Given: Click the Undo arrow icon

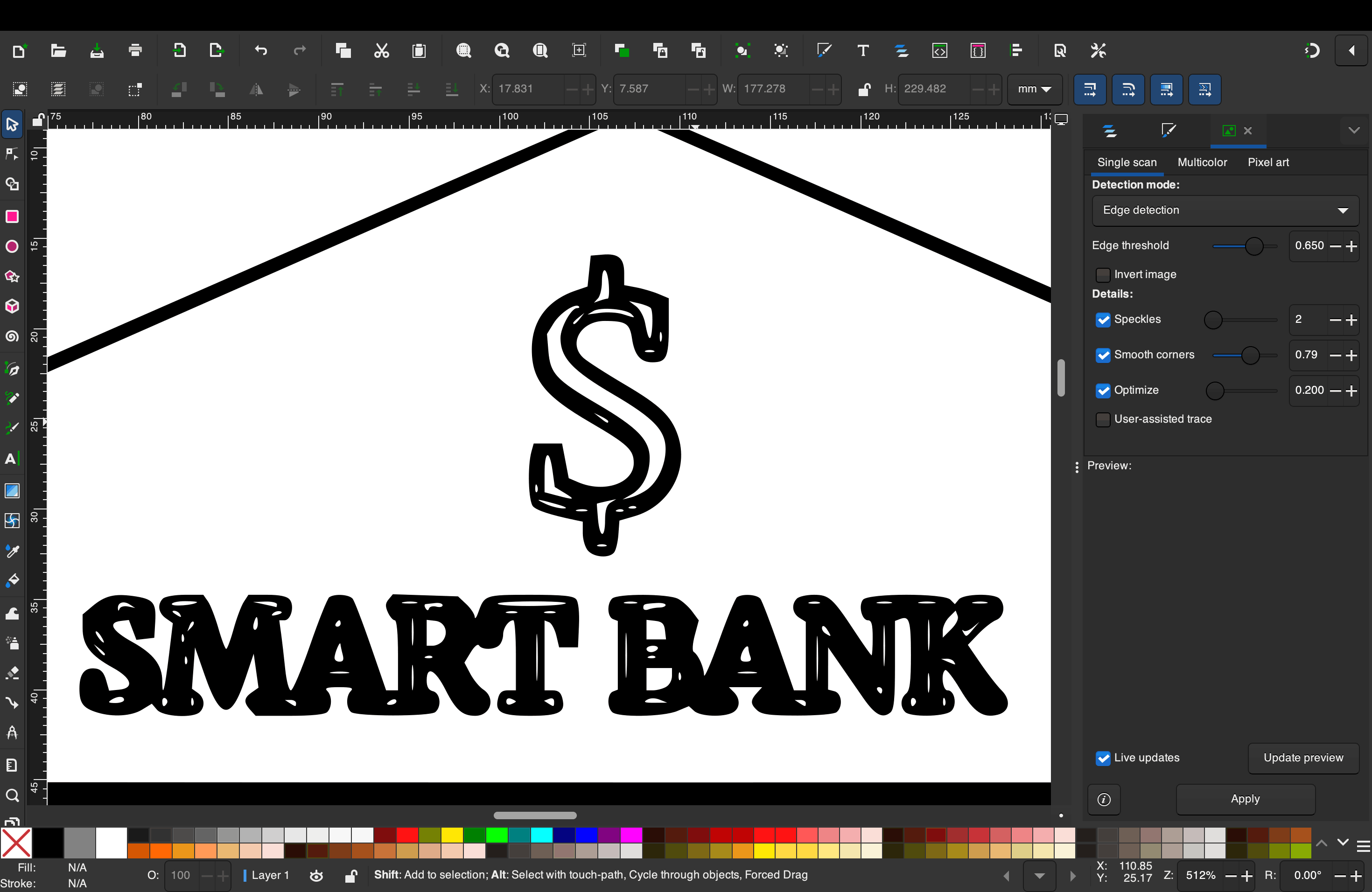Looking at the screenshot, I should (260, 51).
